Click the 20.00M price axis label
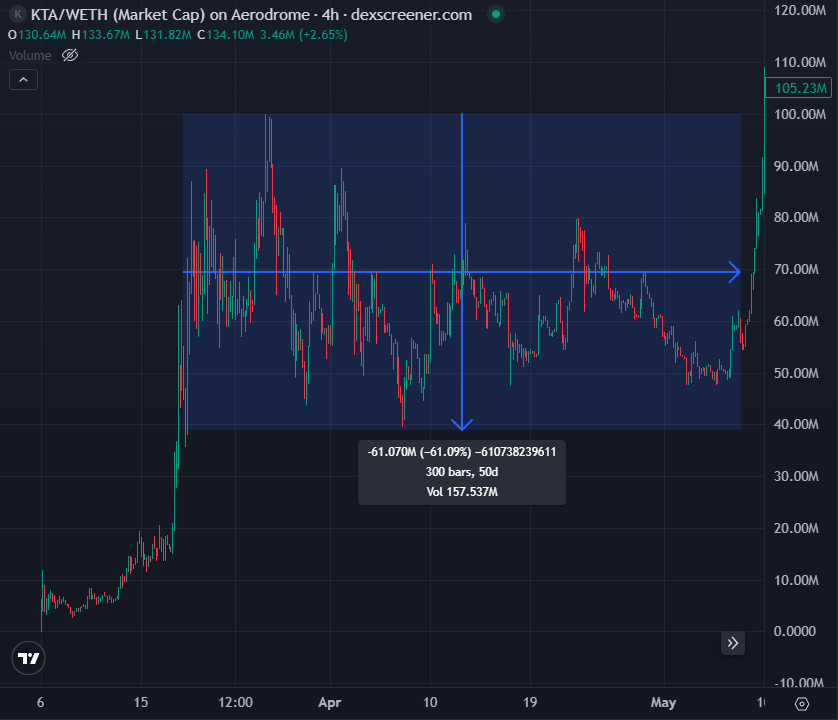838x720 pixels. 796,528
